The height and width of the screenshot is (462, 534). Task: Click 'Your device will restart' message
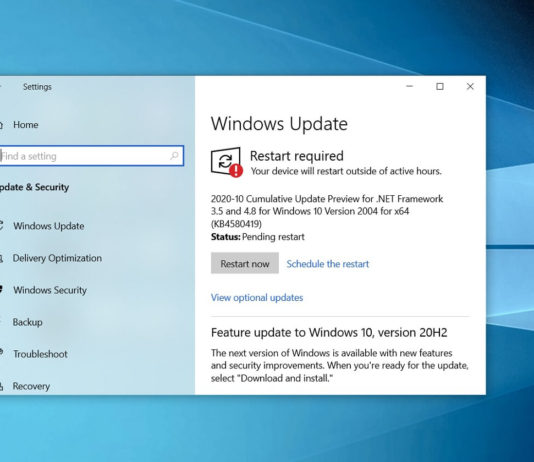coord(346,171)
